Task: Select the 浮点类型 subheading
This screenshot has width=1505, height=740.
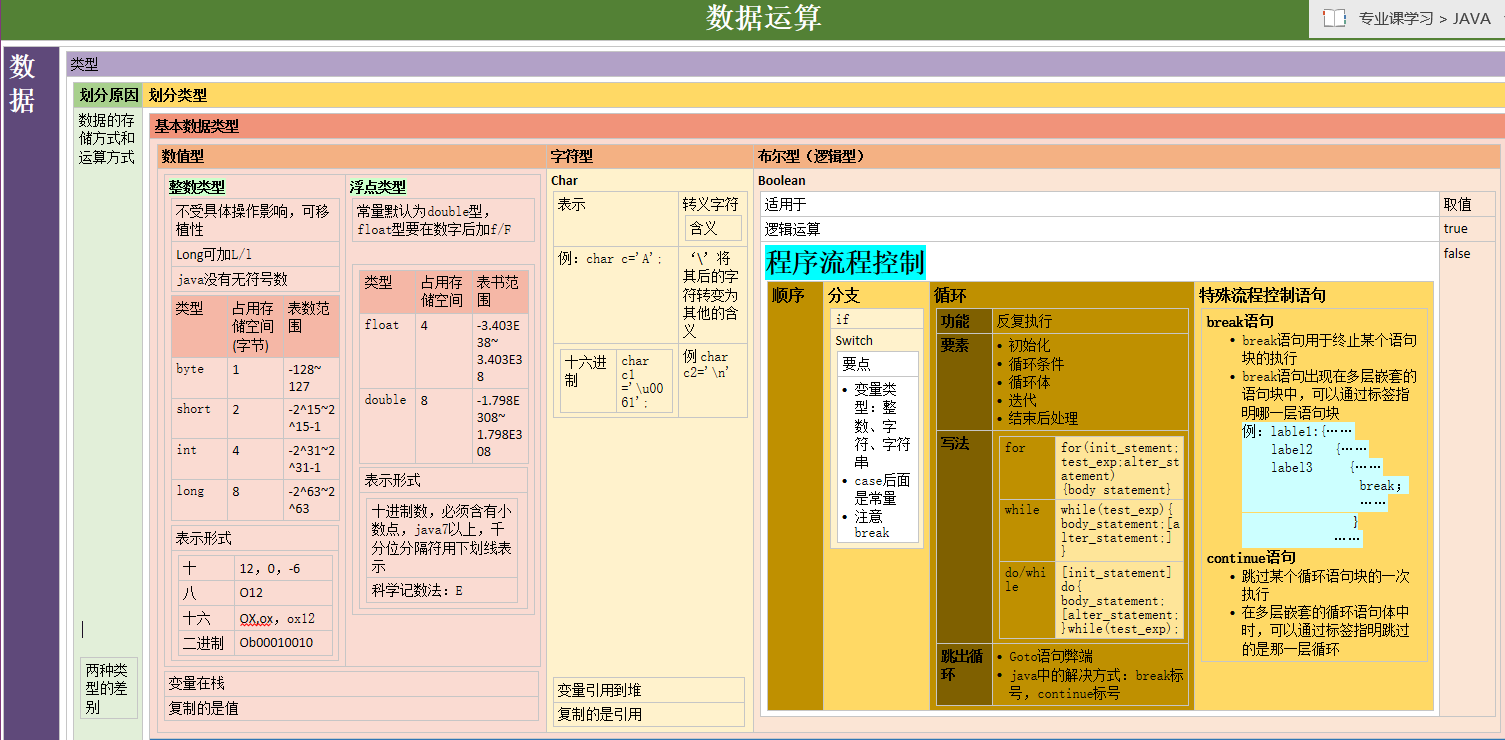Action: (378, 186)
